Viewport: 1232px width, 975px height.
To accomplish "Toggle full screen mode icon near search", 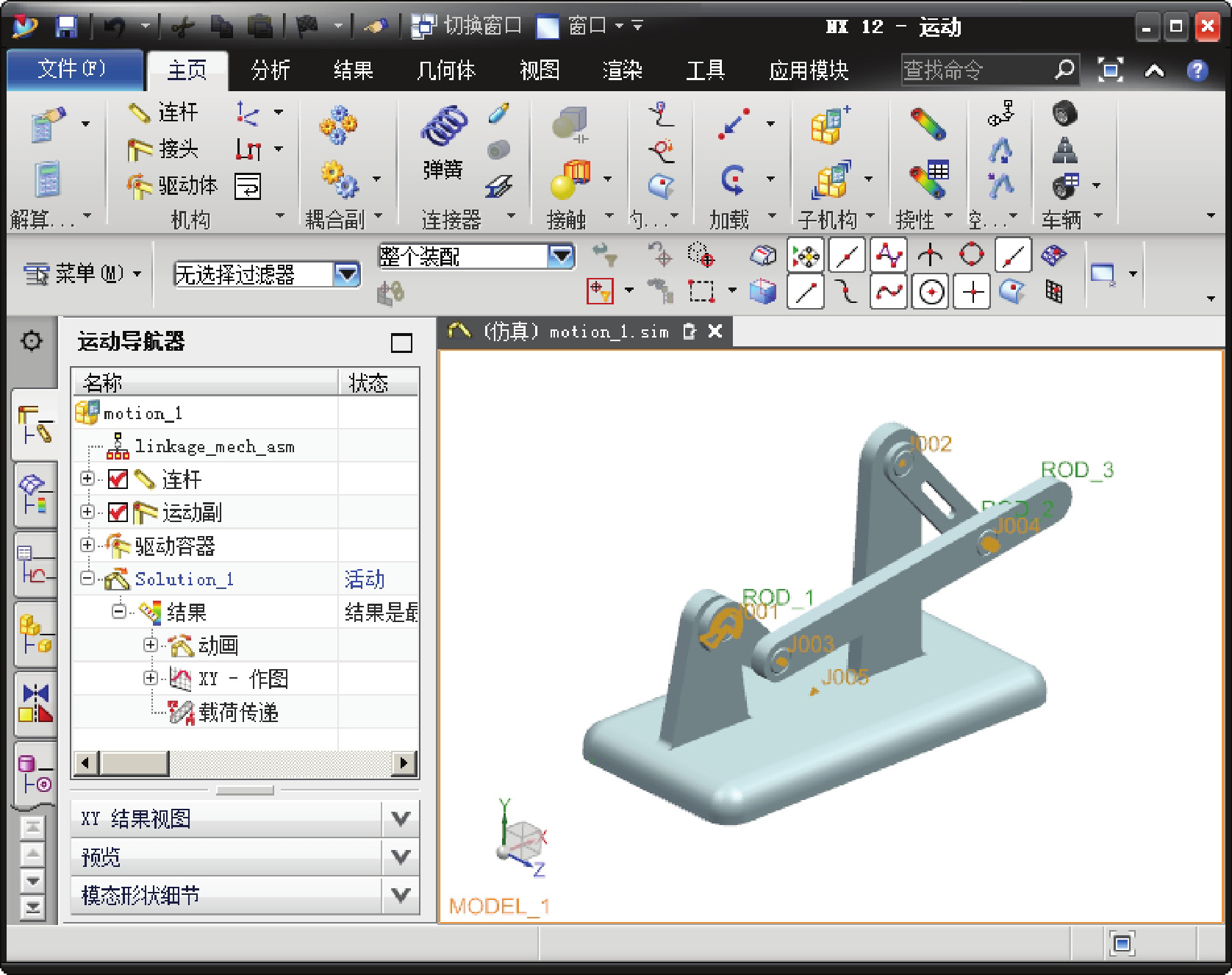I will (1110, 71).
